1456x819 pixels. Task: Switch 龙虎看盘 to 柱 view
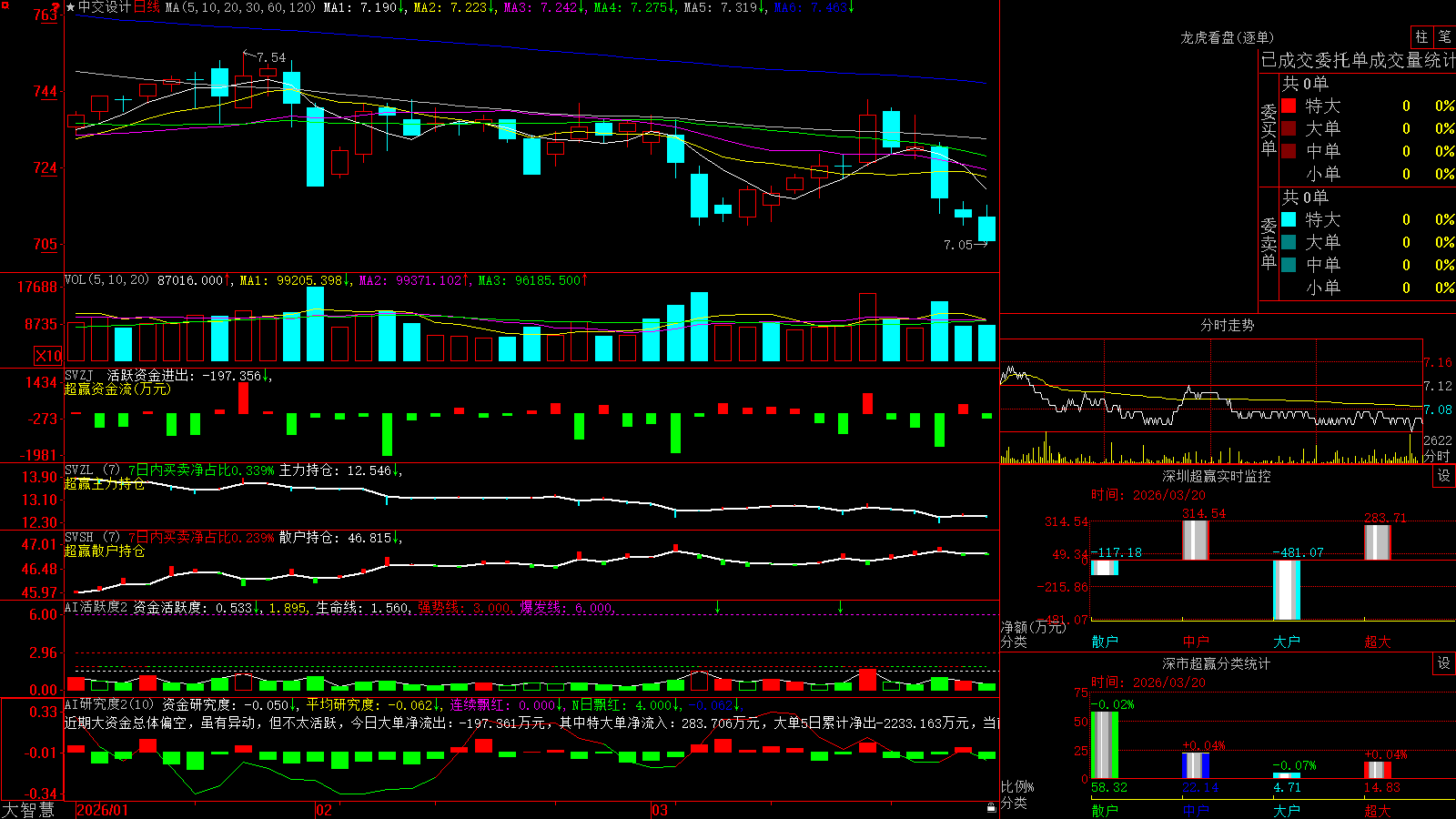coord(1421,37)
